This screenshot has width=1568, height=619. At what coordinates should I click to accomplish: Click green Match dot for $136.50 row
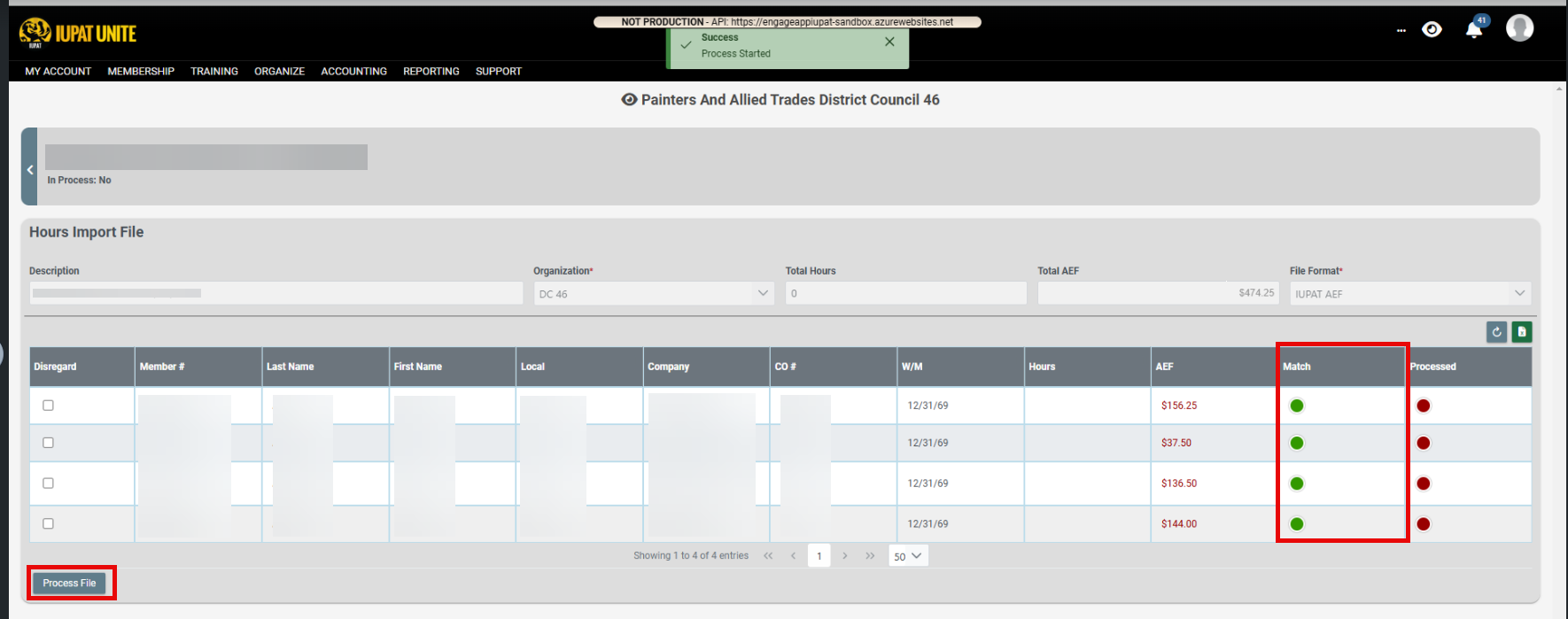tap(1297, 484)
